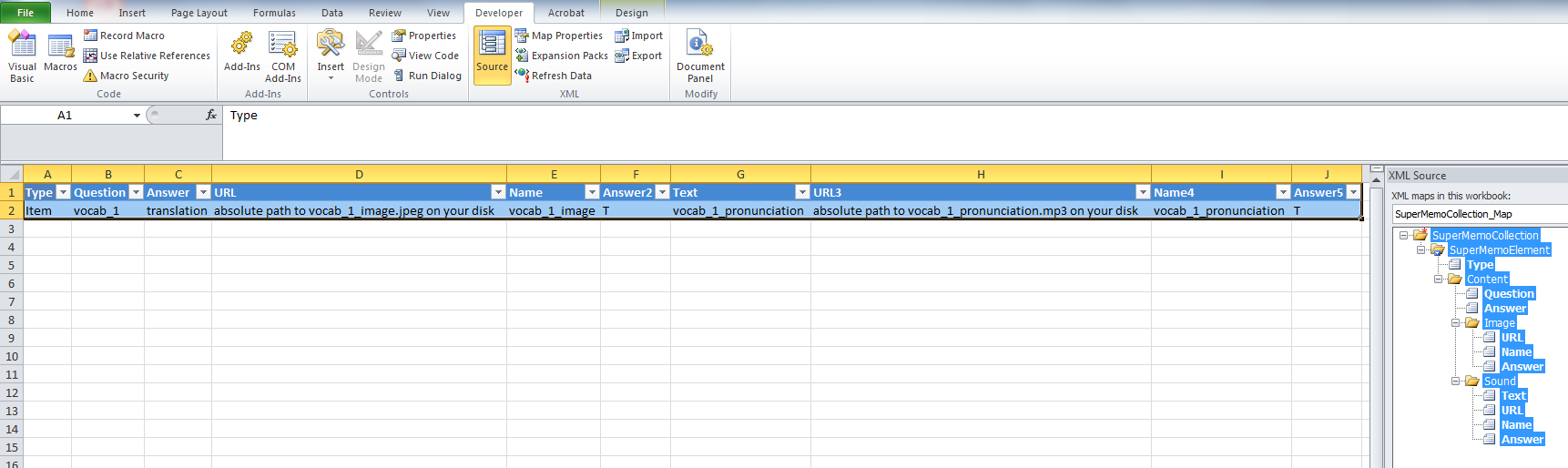Start Record Macro

pyautogui.click(x=124, y=36)
